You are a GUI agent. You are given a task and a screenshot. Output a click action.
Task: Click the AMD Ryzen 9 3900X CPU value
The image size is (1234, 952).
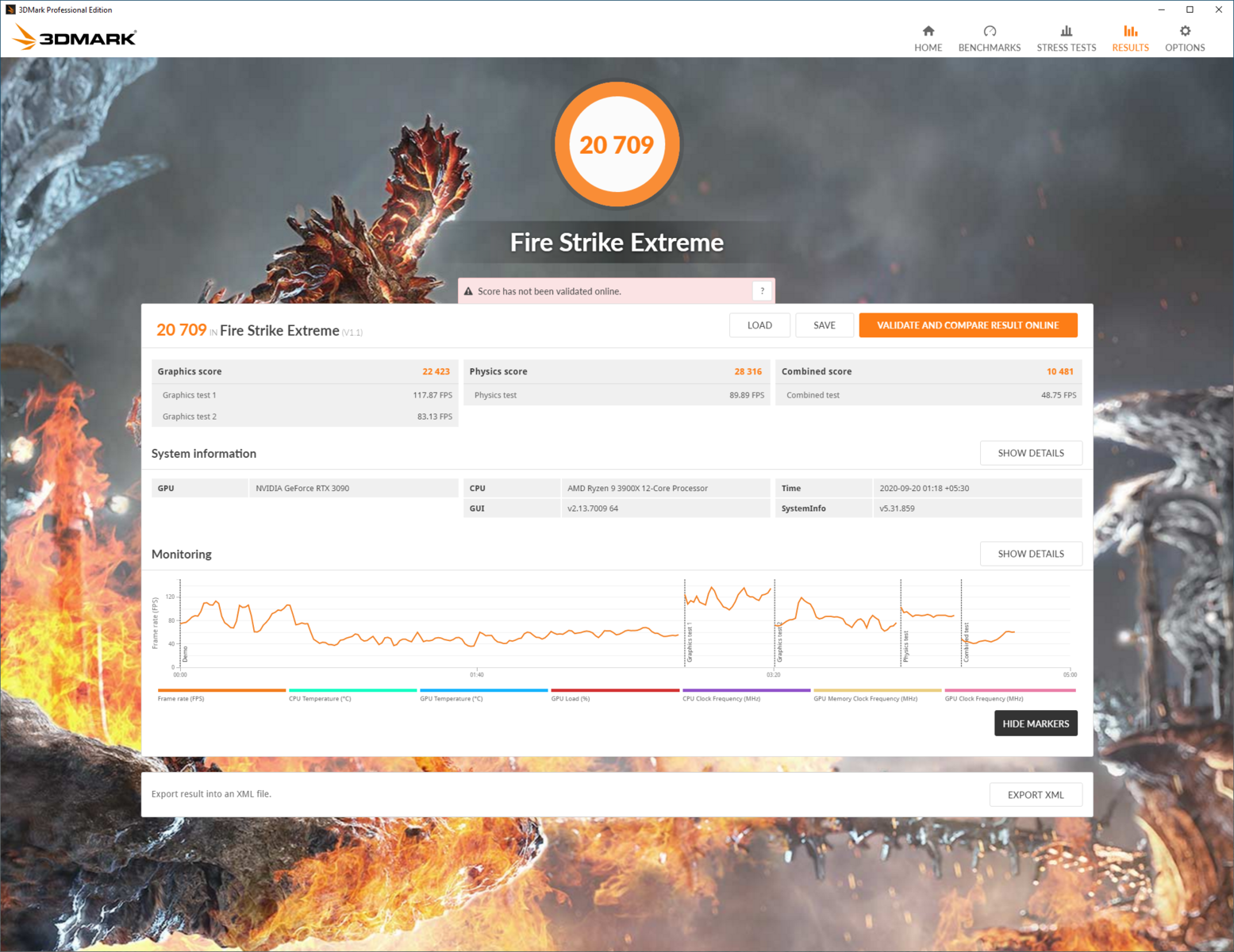tap(637, 489)
